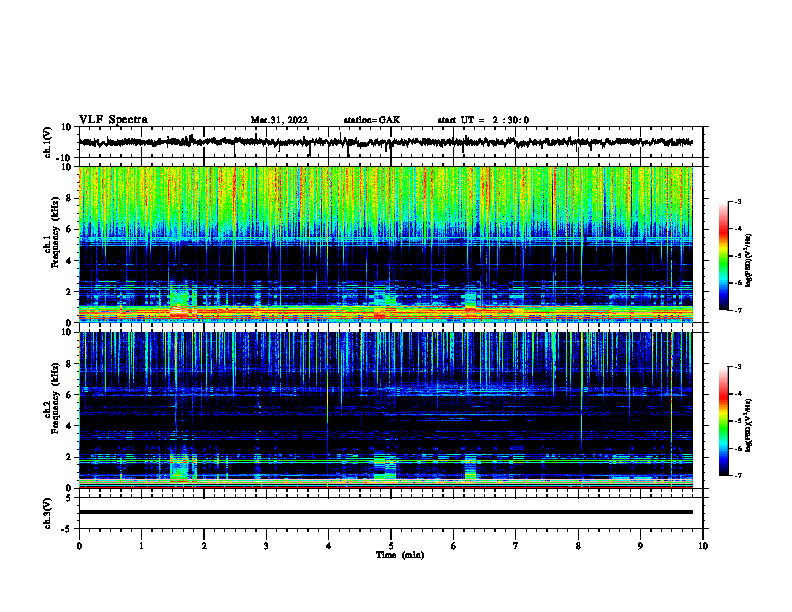This screenshot has width=792, height=612.
Task: Click the ch.2 "Frequency (kHz)" axis label
Action: [55, 398]
